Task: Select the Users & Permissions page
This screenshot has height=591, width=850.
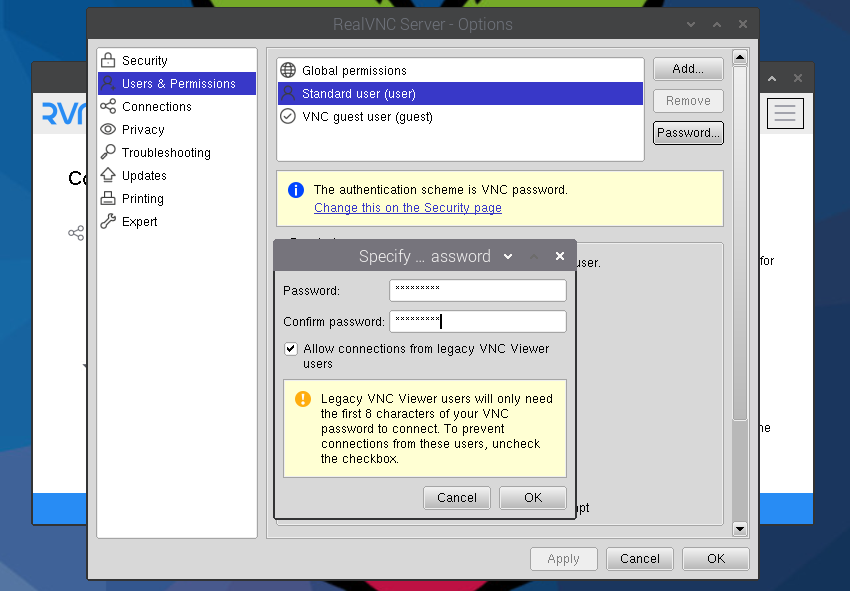Action: tap(177, 83)
